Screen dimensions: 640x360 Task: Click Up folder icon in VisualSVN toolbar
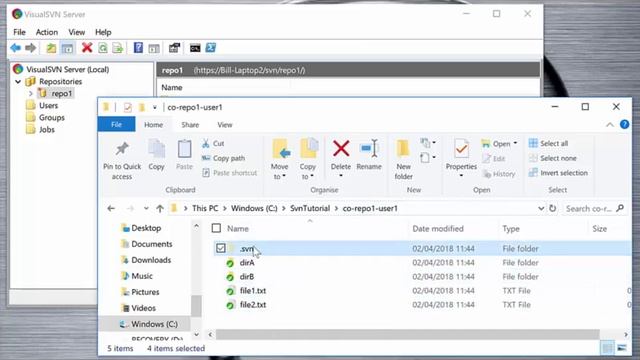click(x=51, y=48)
